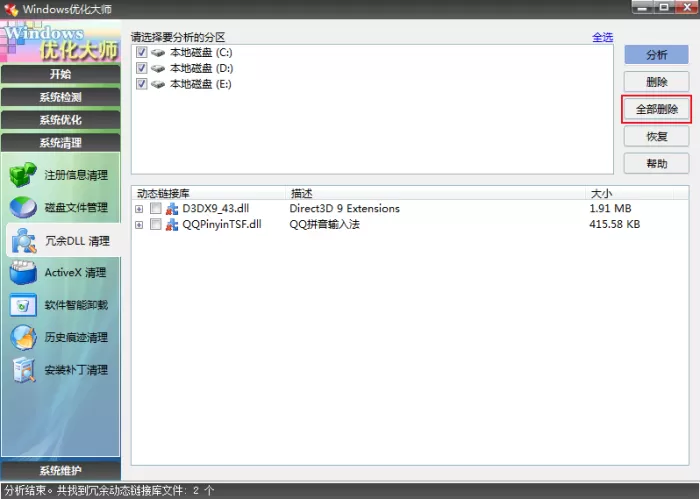The image size is (700, 499).
Task: Click the 1.91 MB size value
Action: [610, 208]
